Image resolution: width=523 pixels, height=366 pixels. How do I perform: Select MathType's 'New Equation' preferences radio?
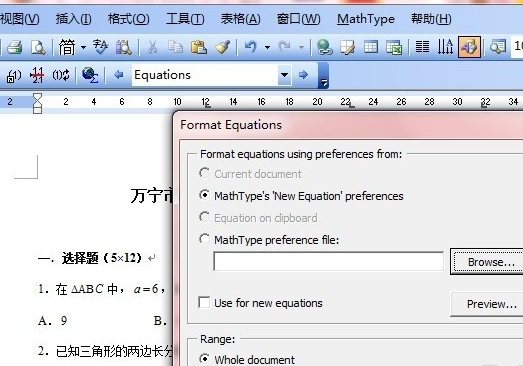[x=204, y=195]
